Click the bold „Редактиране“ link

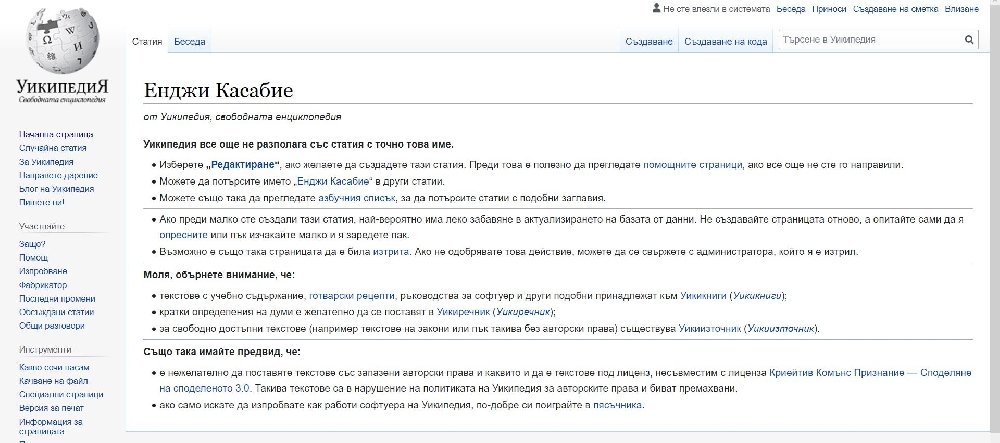[244, 164]
